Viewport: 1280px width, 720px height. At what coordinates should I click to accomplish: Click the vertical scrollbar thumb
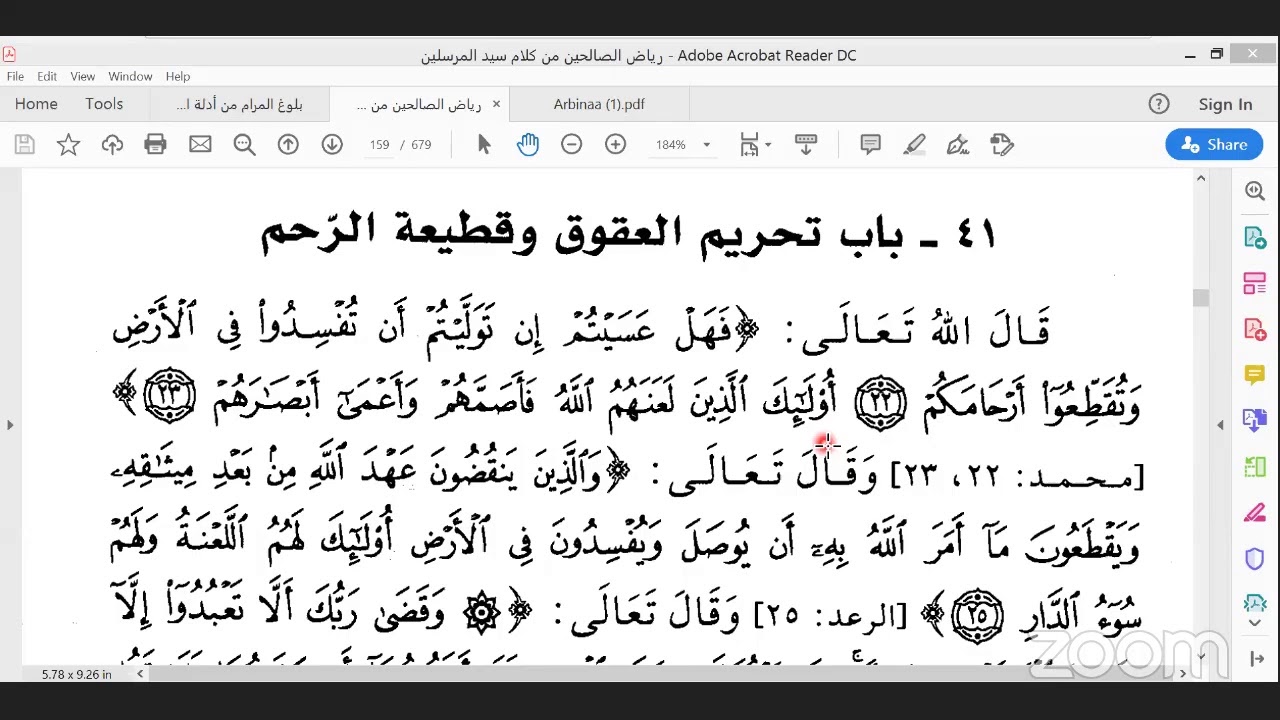point(1201,298)
